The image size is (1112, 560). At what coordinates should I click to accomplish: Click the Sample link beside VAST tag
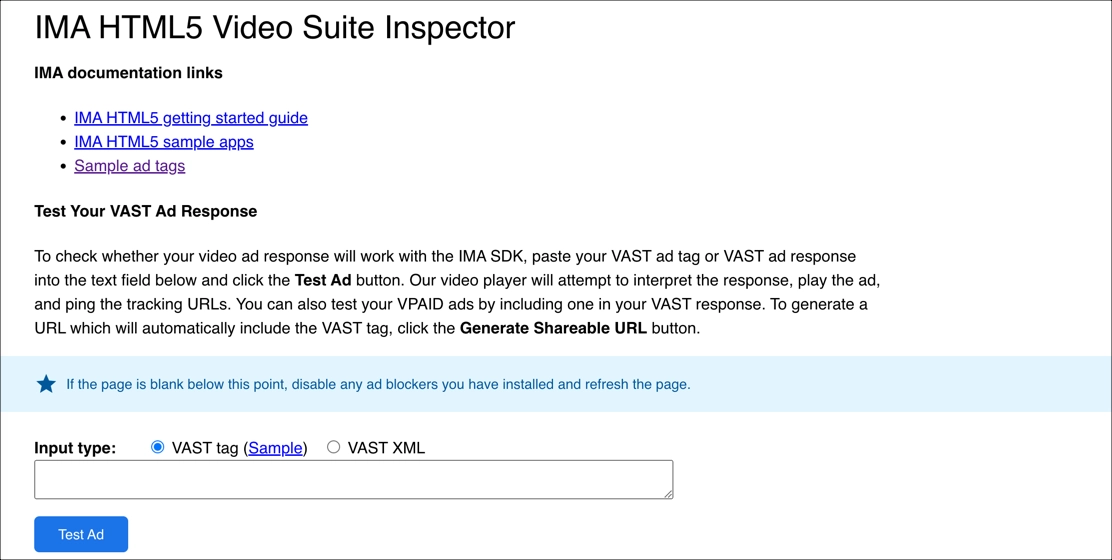click(275, 448)
